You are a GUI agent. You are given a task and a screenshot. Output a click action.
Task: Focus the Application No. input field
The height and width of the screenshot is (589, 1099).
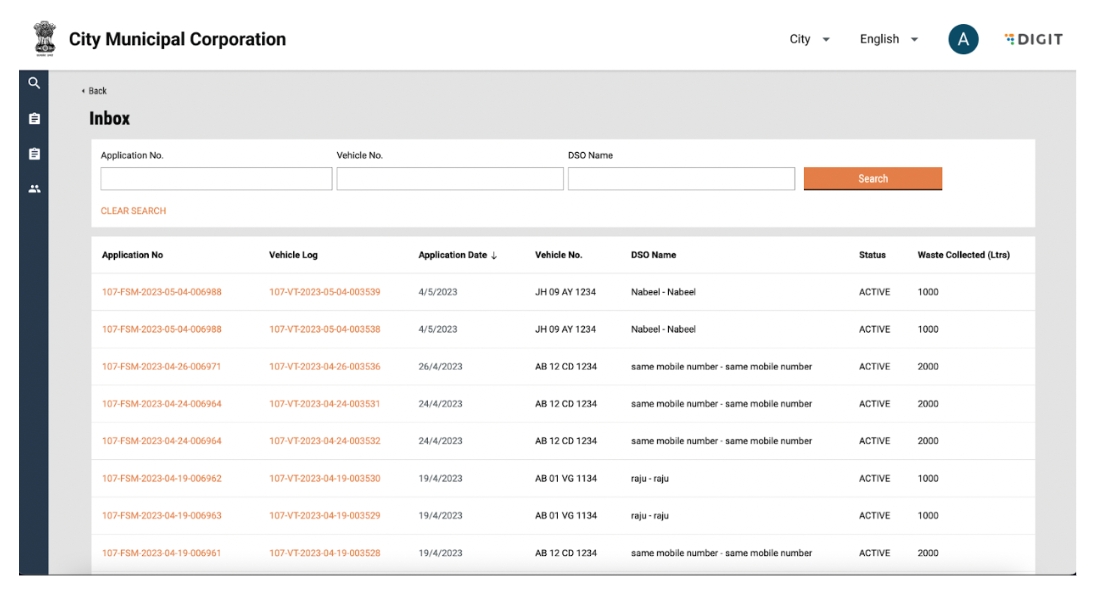[216, 179]
